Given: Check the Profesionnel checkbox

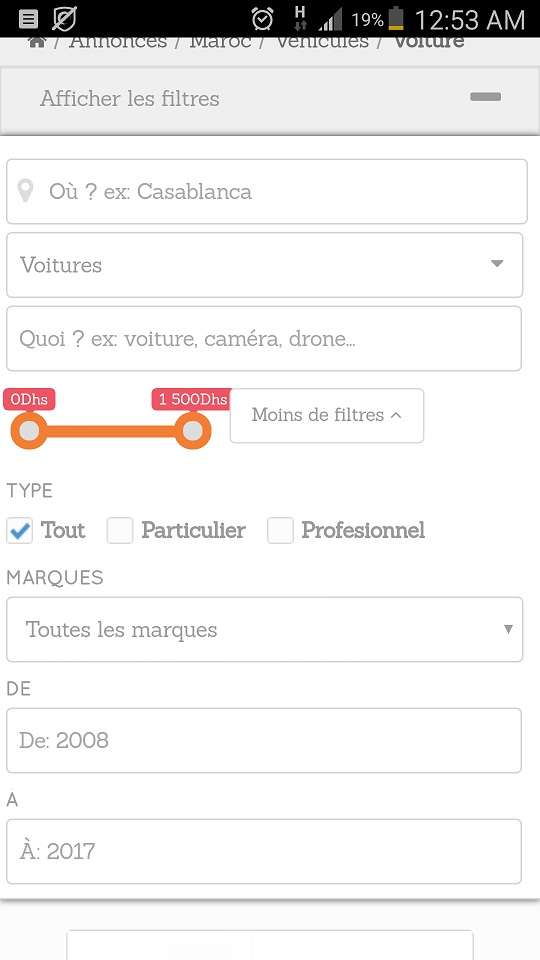Looking at the screenshot, I should 280,531.
